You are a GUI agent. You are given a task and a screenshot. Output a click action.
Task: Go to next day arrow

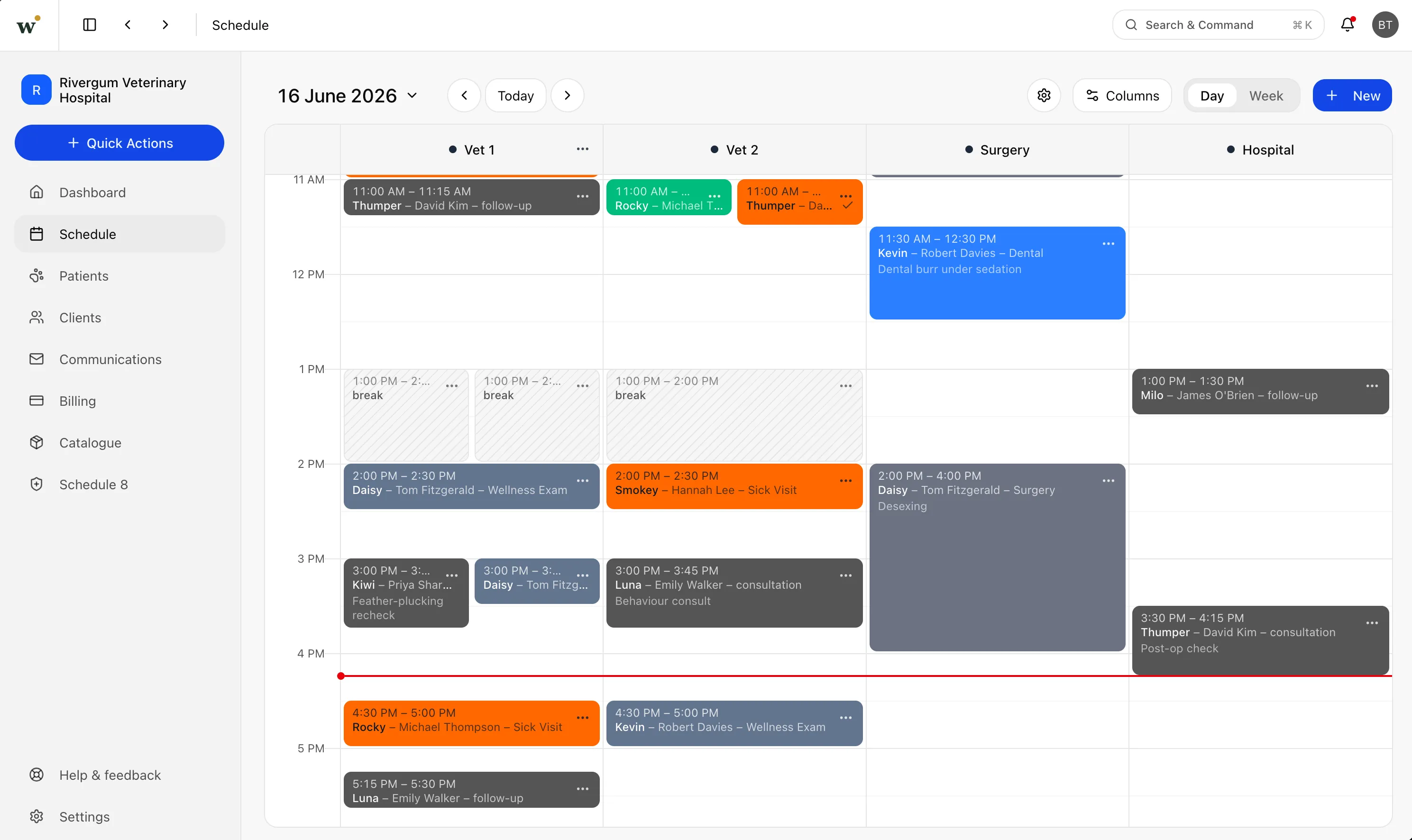click(567, 96)
